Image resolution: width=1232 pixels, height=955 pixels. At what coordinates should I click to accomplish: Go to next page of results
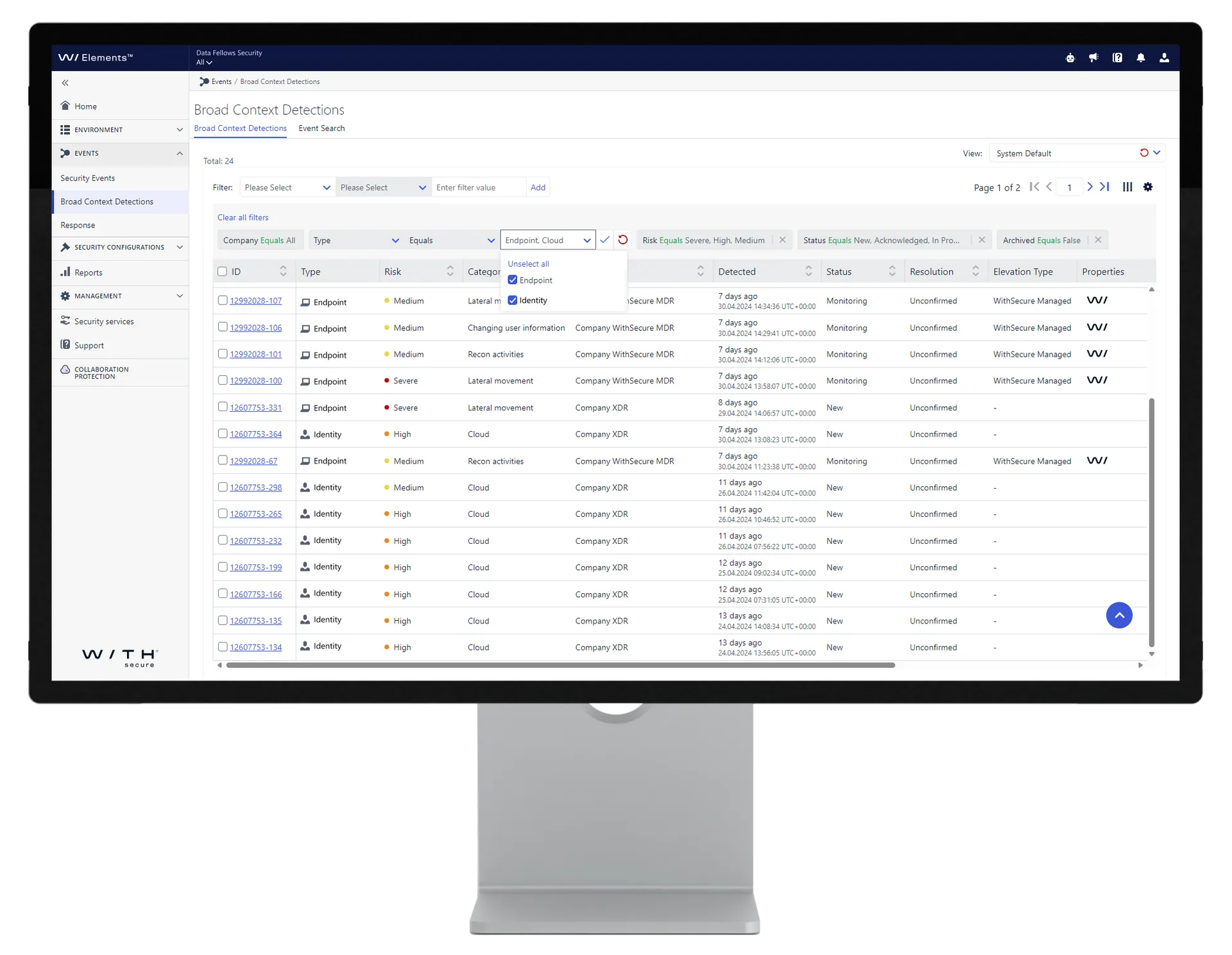click(x=1090, y=187)
